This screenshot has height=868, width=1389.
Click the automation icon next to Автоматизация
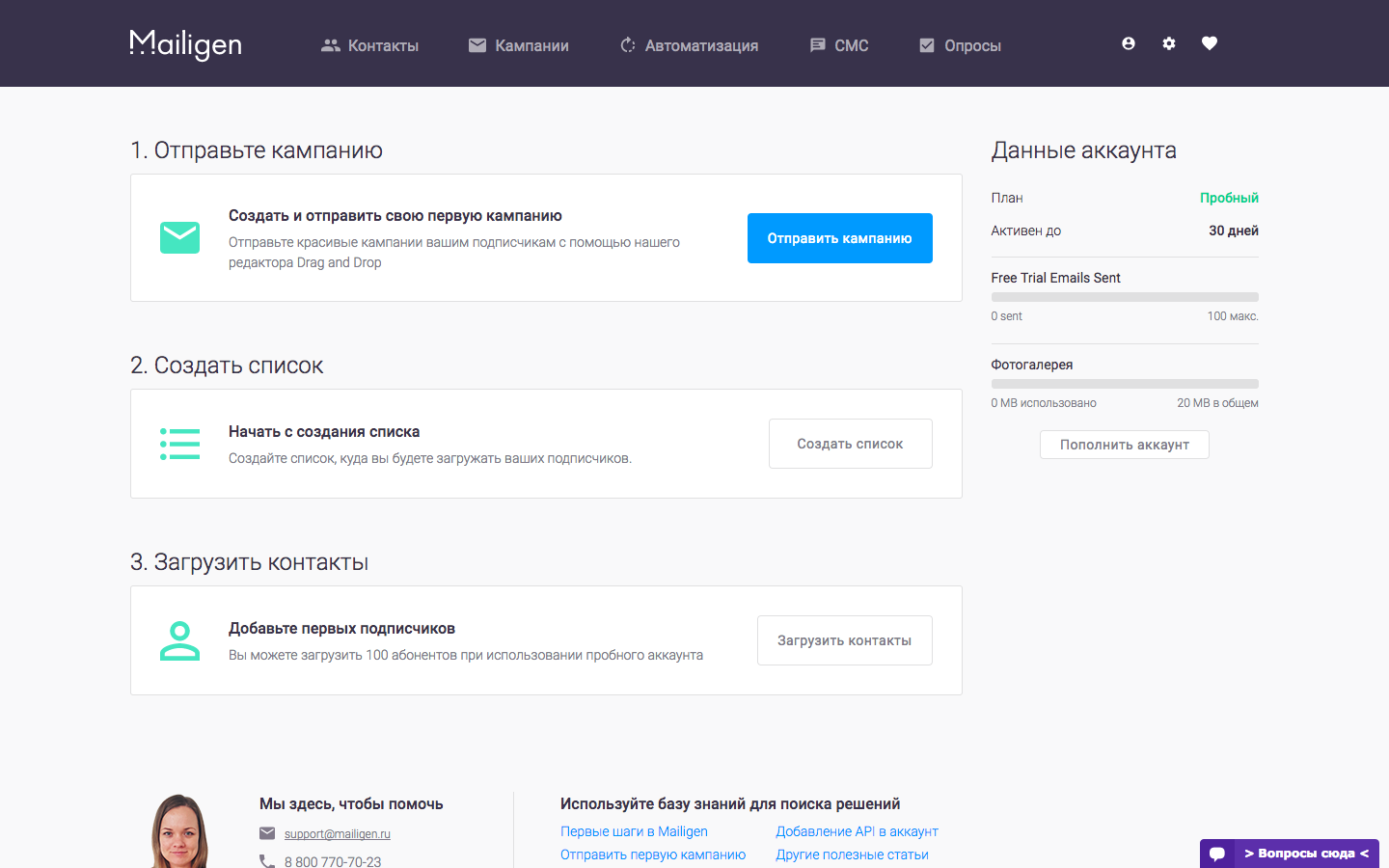pyautogui.click(x=627, y=43)
